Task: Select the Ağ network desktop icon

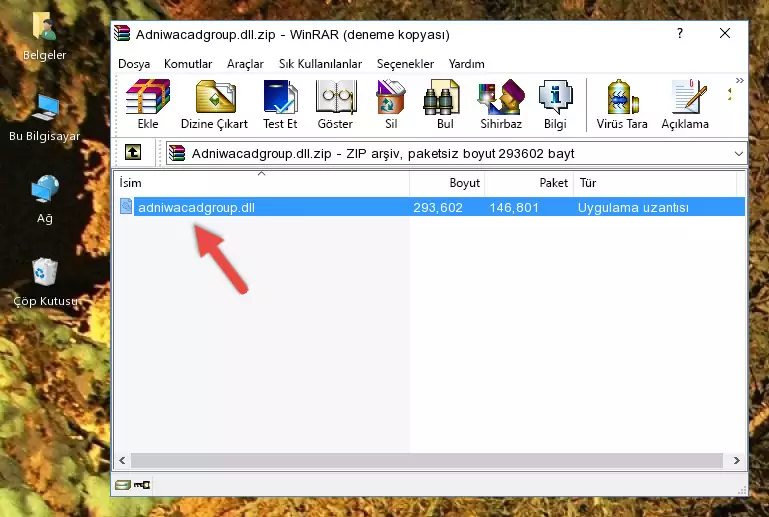Action: (x=45, y=200)
